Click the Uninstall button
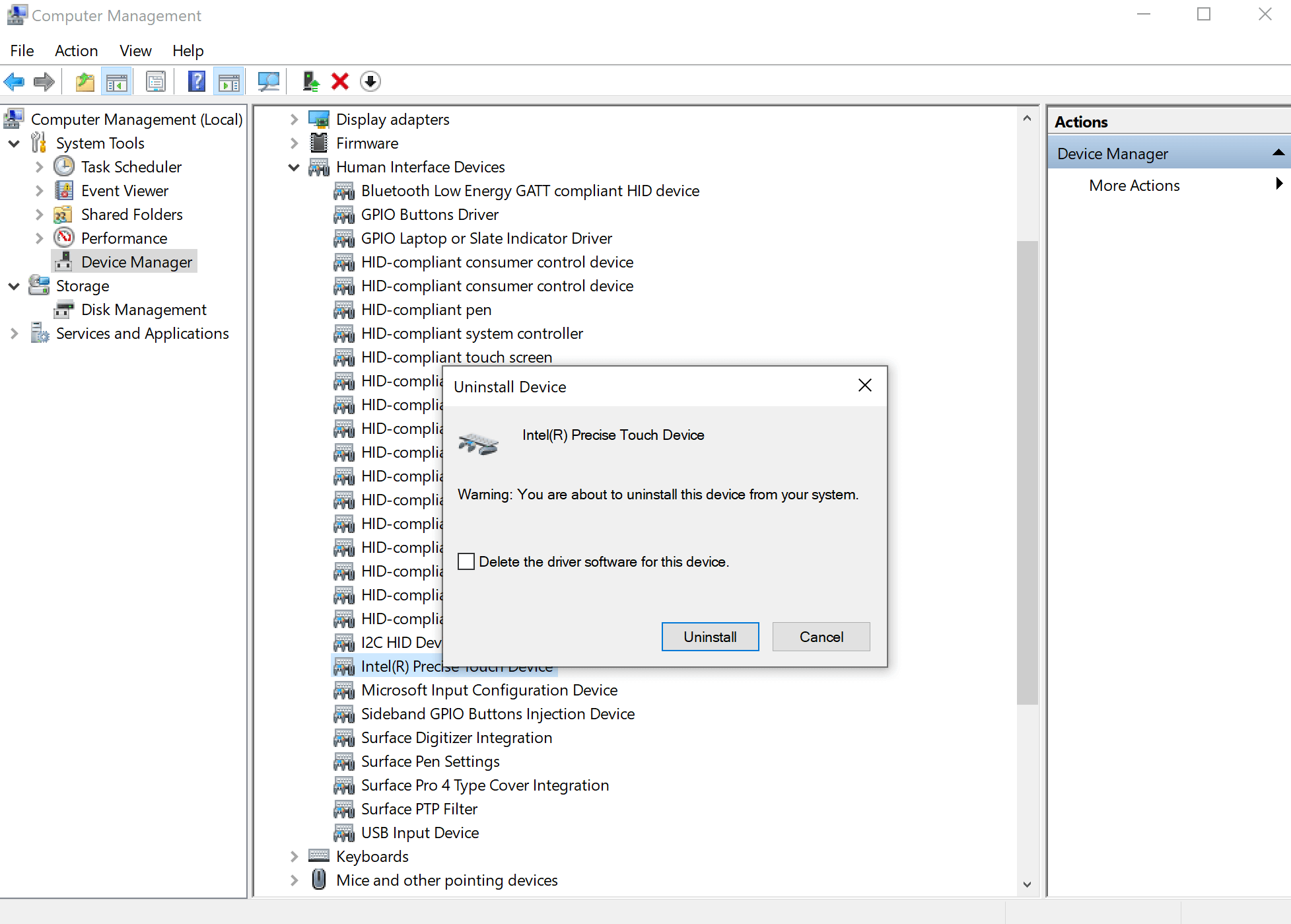 (710, 637)
